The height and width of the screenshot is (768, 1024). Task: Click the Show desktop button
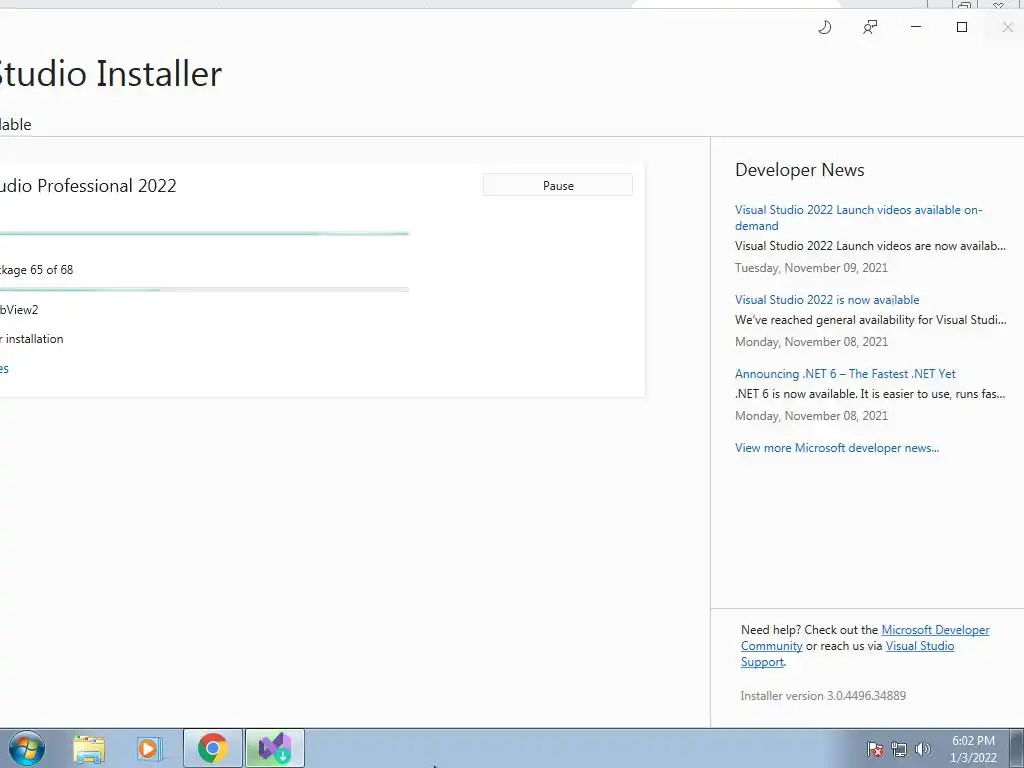1017,748
